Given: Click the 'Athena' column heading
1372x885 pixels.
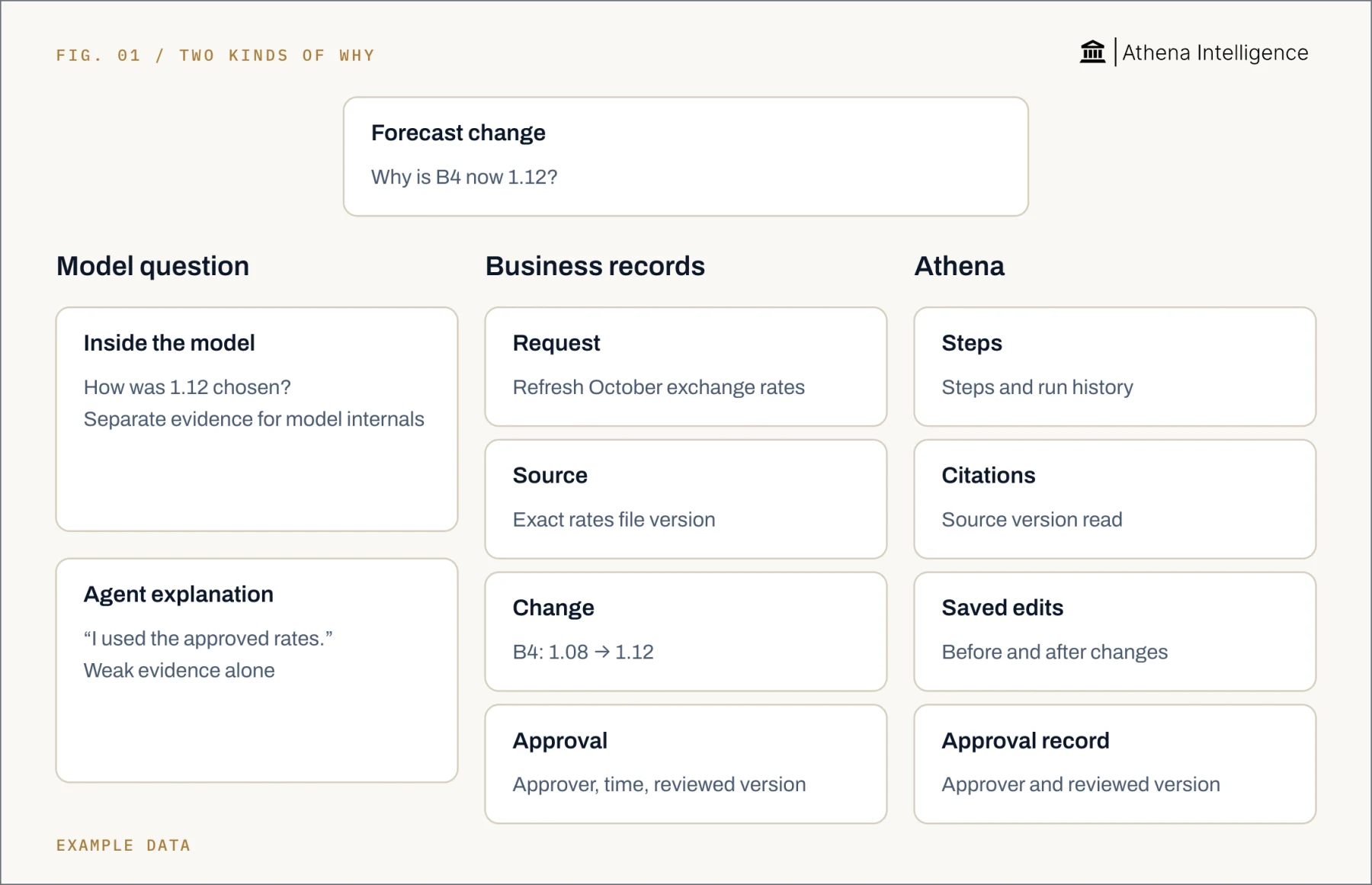Looking at the screenshot, I should tap(959, 266).
